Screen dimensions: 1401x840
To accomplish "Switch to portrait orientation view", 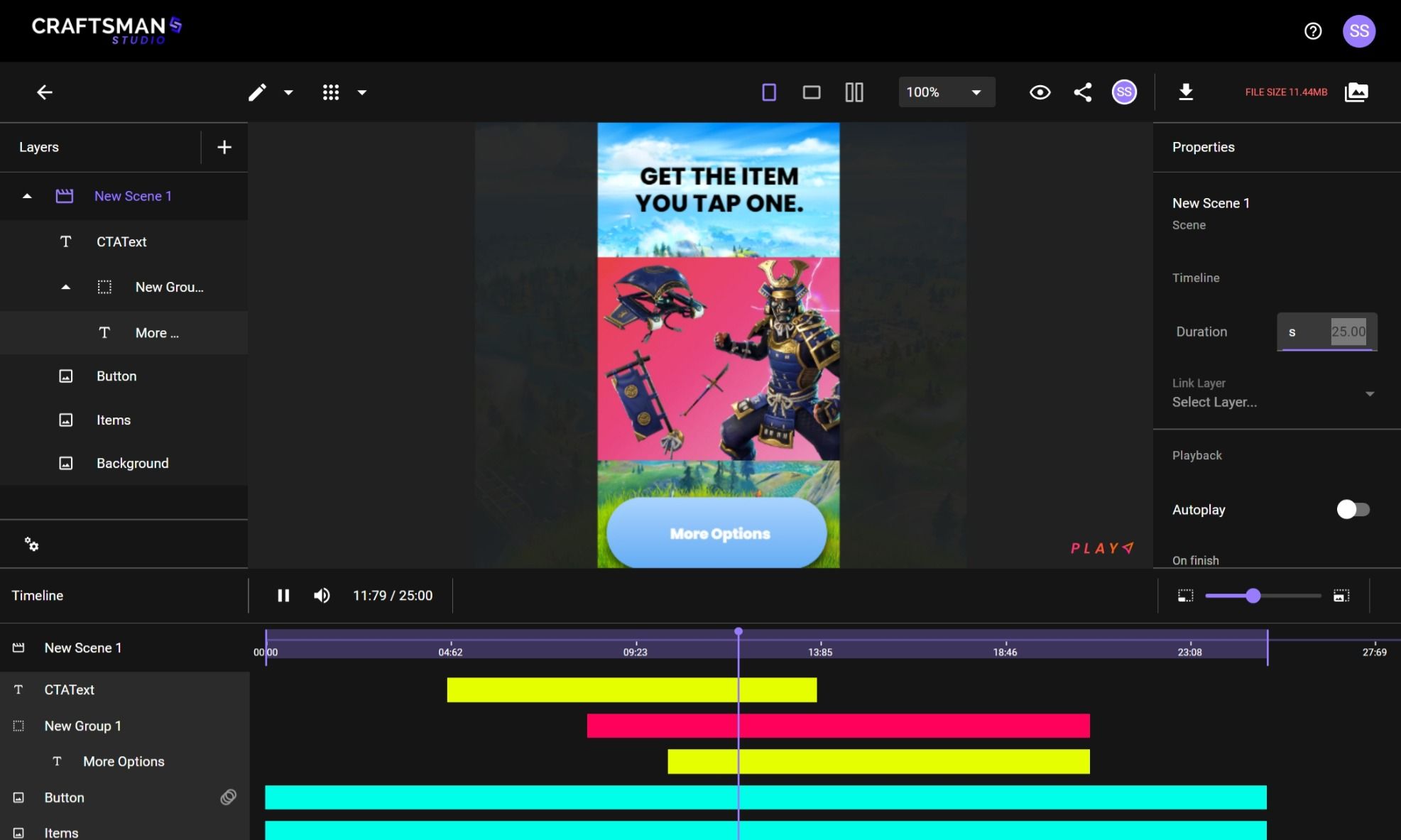I will click(x=769, y=92).
